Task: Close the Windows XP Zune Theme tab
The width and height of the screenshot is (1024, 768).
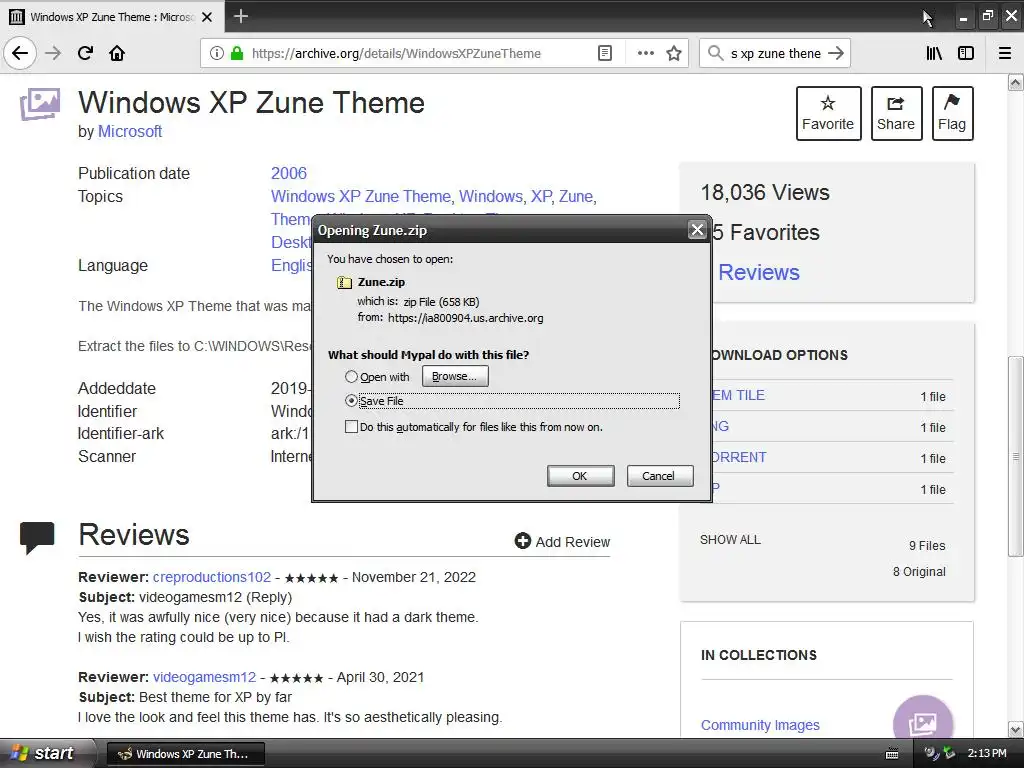Action: click(x=207, y=17)
